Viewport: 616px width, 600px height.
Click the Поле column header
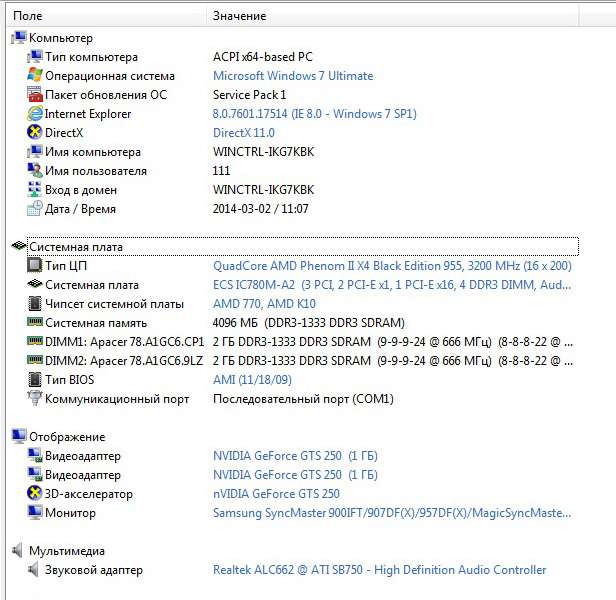(107, 16)
